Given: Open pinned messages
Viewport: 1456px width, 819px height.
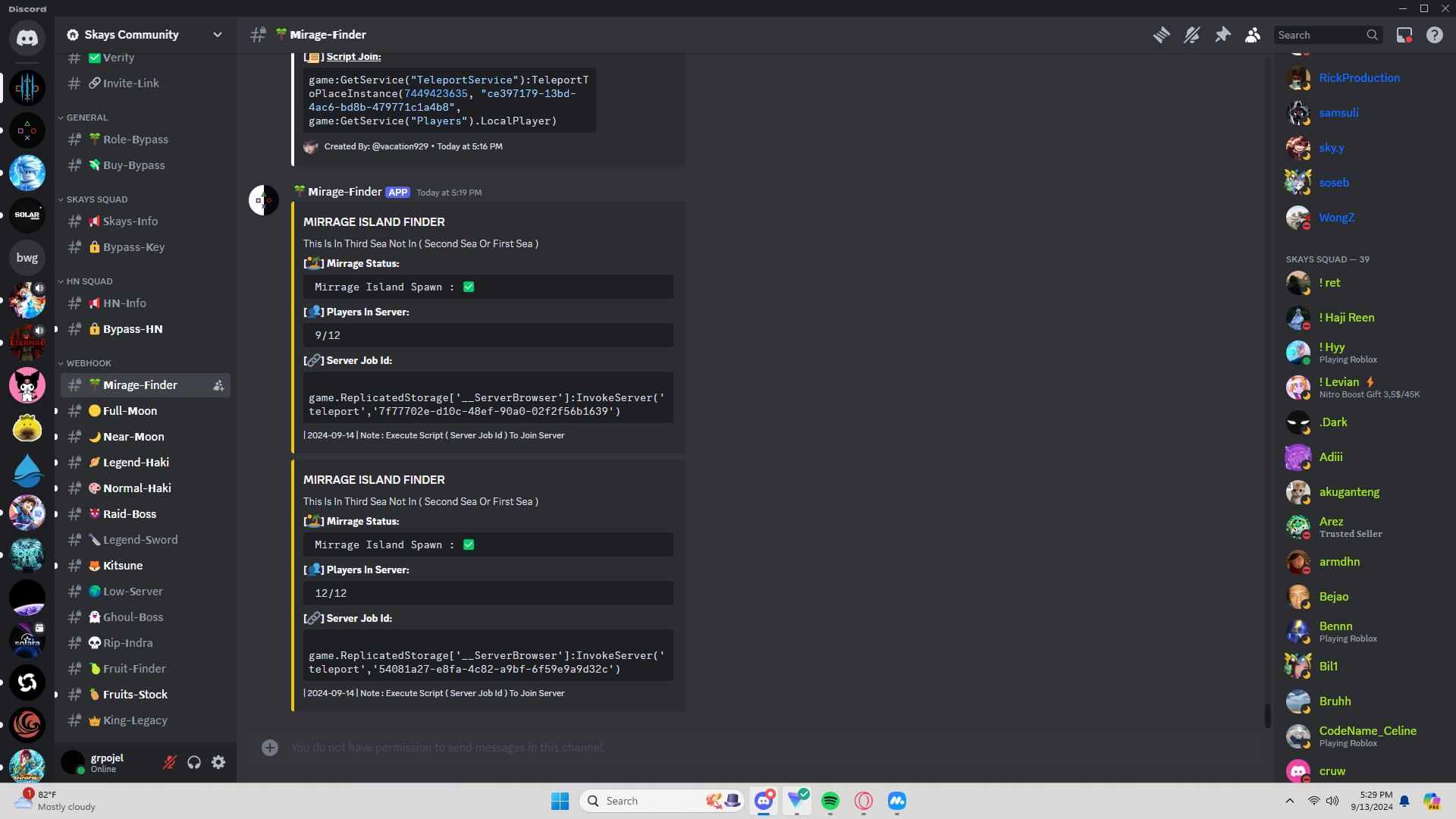Looking at the screenshot, I should [x=1222, y=35].
